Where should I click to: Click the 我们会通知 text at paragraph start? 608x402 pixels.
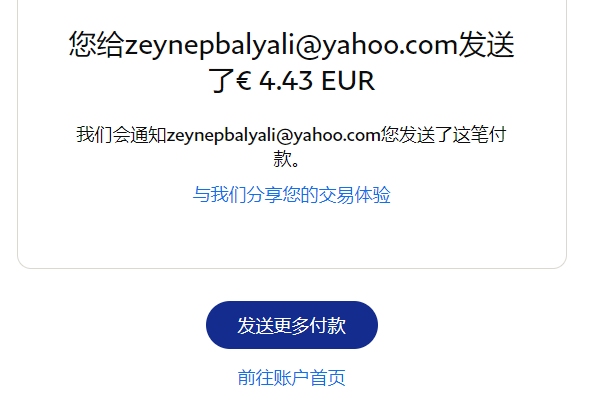pos(121,135)
